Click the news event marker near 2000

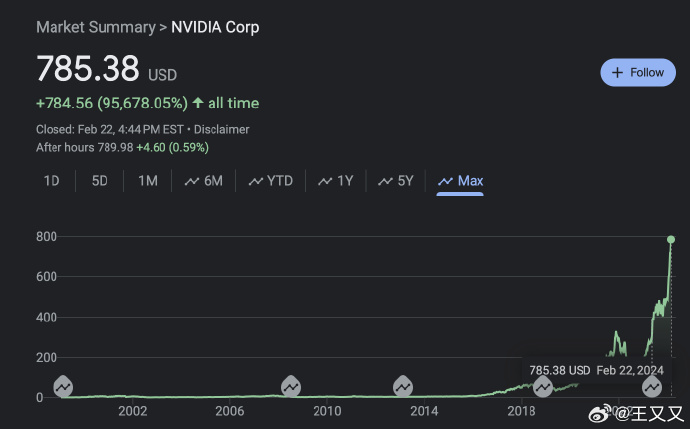63,386
